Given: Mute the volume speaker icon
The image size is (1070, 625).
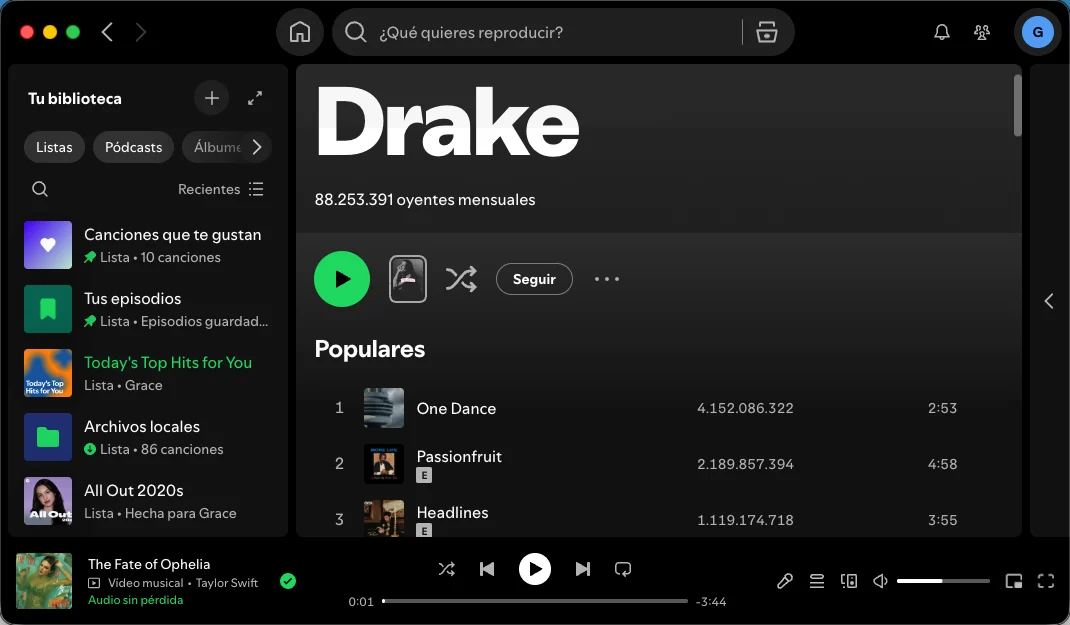Looking at the screenshot, I should 880,580.
